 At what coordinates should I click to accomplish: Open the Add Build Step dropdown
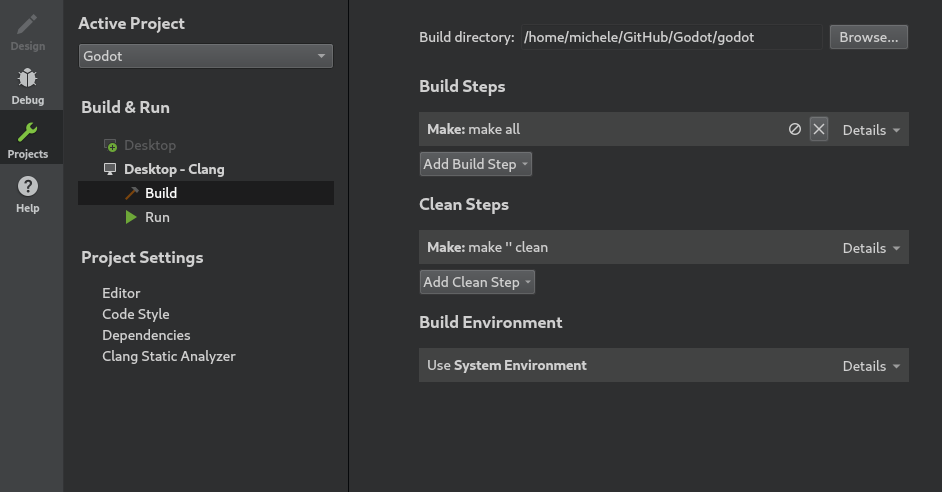476,164
